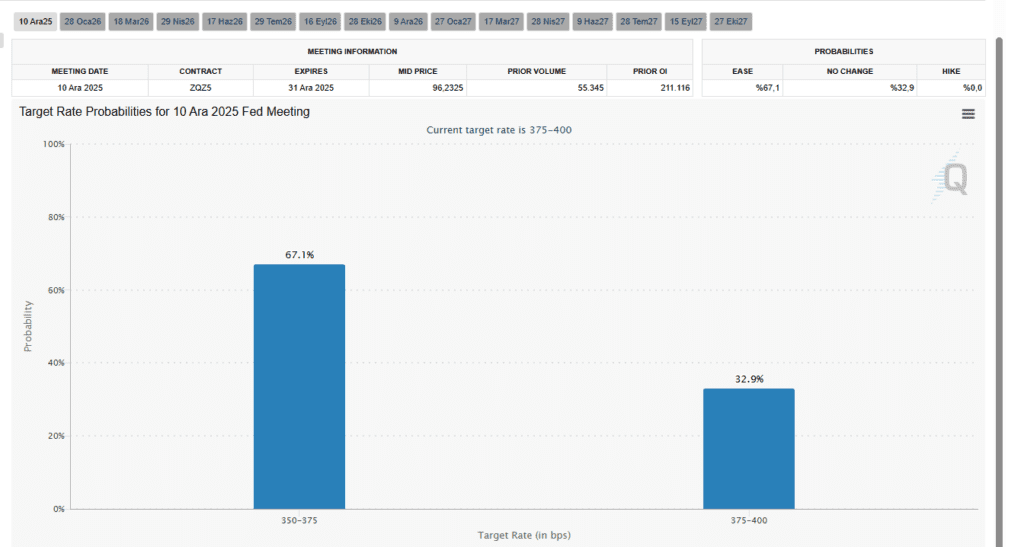Choose the 28 Eki26 meeting tab
Viewport: 1024px width, 547px height.
(x=365, y=21)
